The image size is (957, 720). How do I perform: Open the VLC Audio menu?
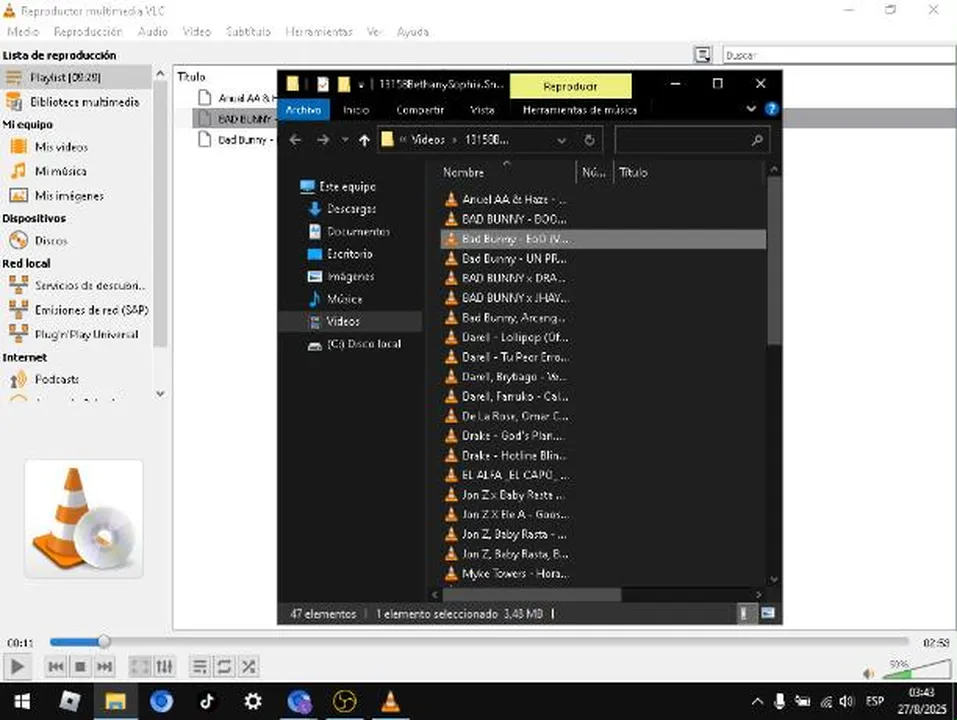pyautogui.click(x=153, y=31)
